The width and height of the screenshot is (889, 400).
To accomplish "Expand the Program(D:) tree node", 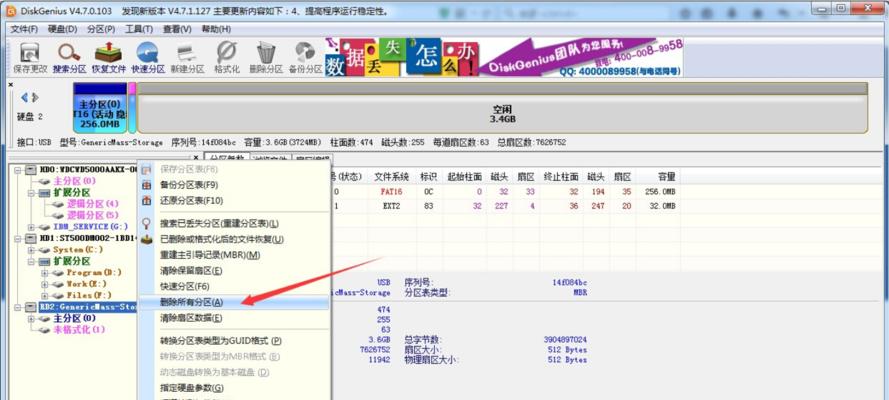I will click(45, 273).
